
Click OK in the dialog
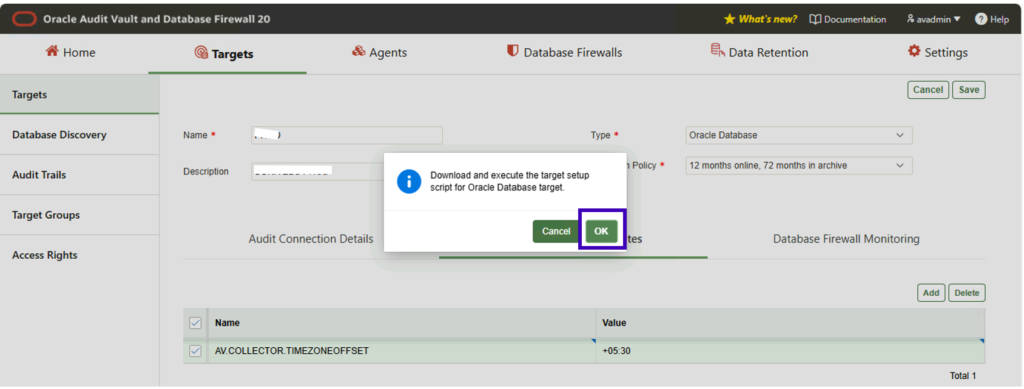click(x=601, y=231)
